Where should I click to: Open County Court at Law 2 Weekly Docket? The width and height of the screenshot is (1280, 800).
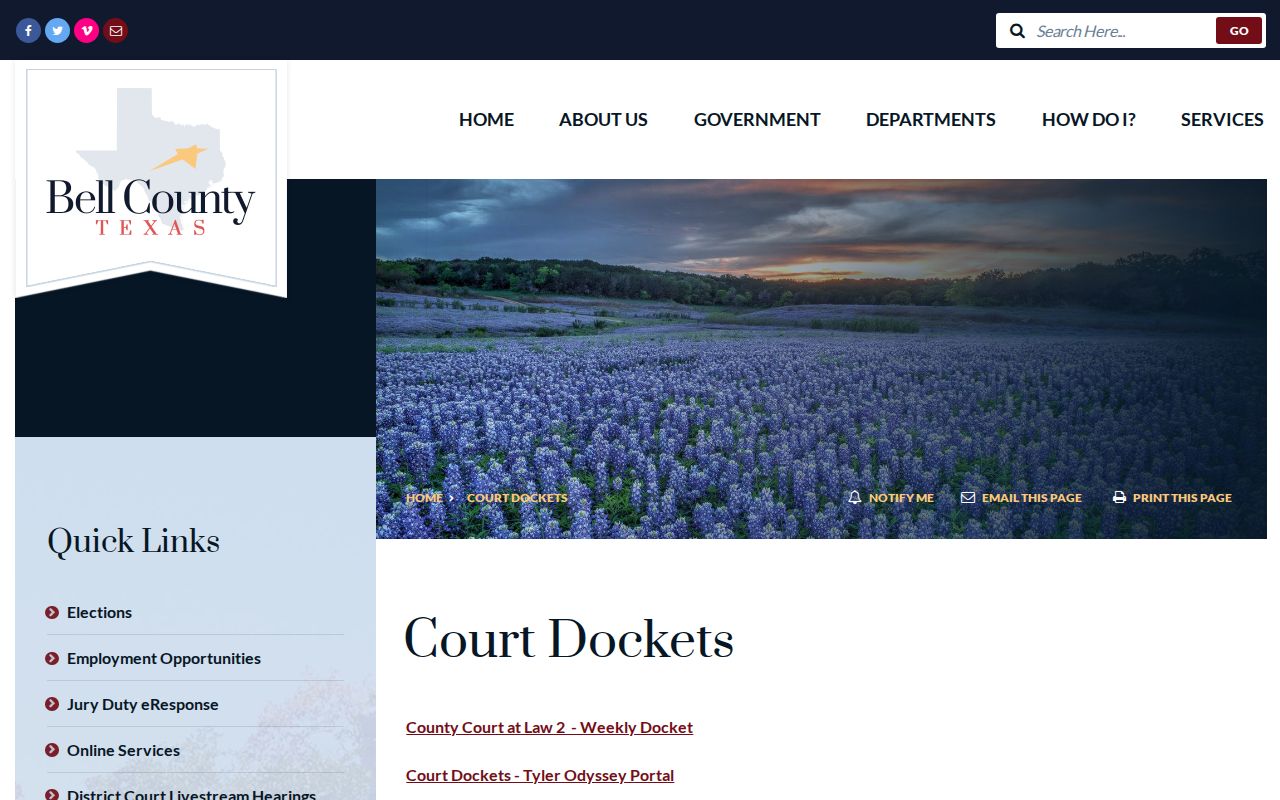pyautogui.click(x=549, y=727)
